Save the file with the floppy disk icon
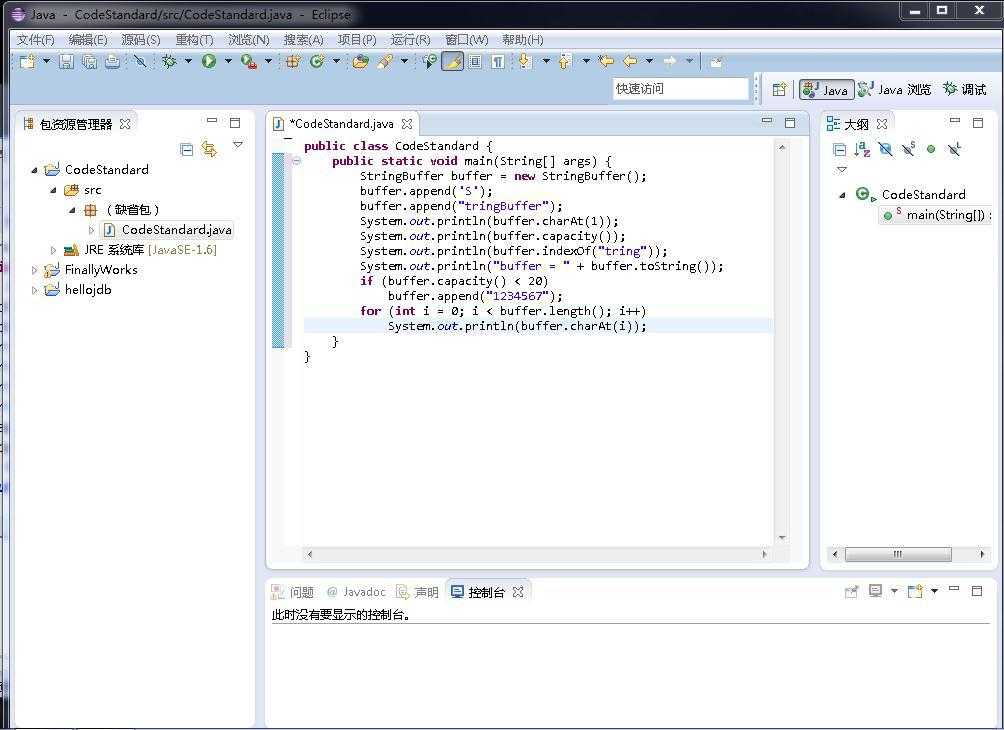Screen dimensions: 1004x730 [67, 61]
